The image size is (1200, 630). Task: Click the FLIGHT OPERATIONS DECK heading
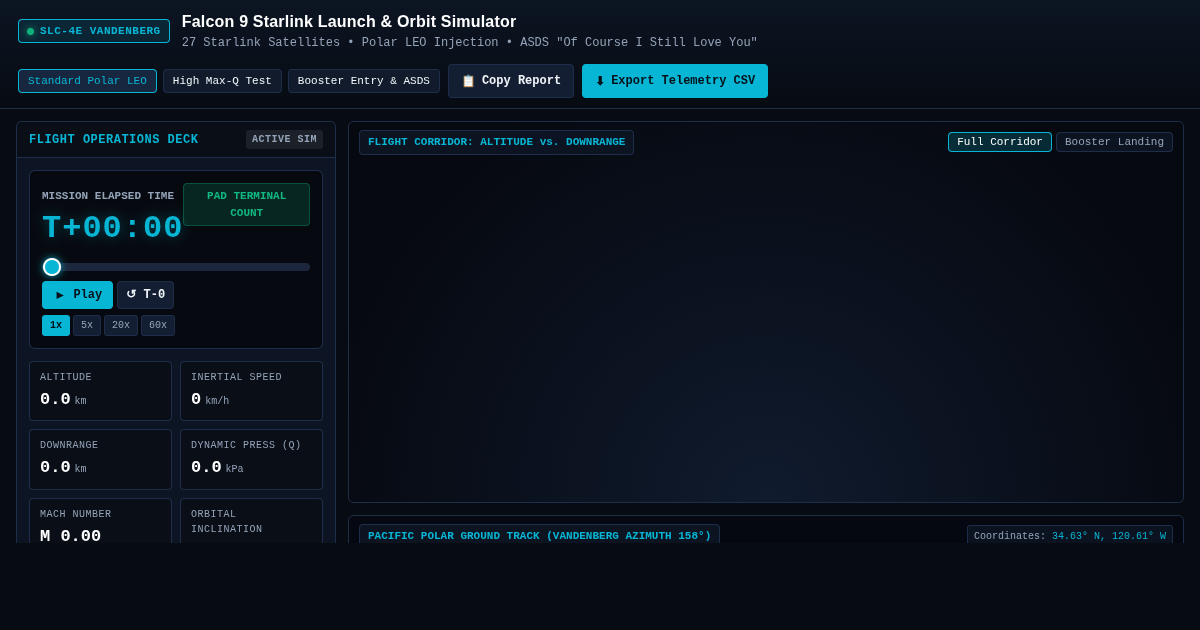[114, 140]
